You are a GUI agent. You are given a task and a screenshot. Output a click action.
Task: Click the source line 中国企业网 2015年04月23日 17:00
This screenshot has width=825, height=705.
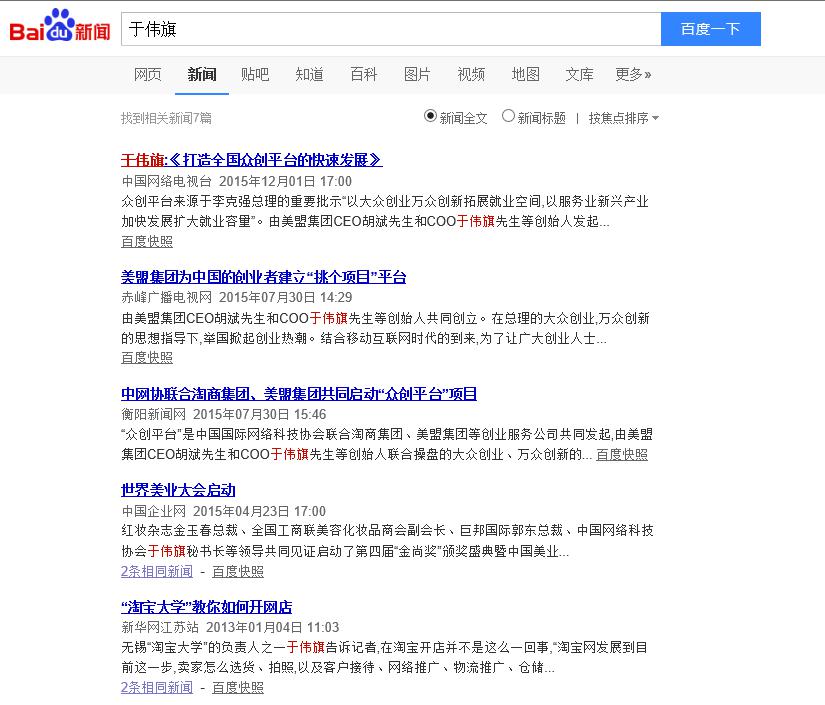(224, 511)
